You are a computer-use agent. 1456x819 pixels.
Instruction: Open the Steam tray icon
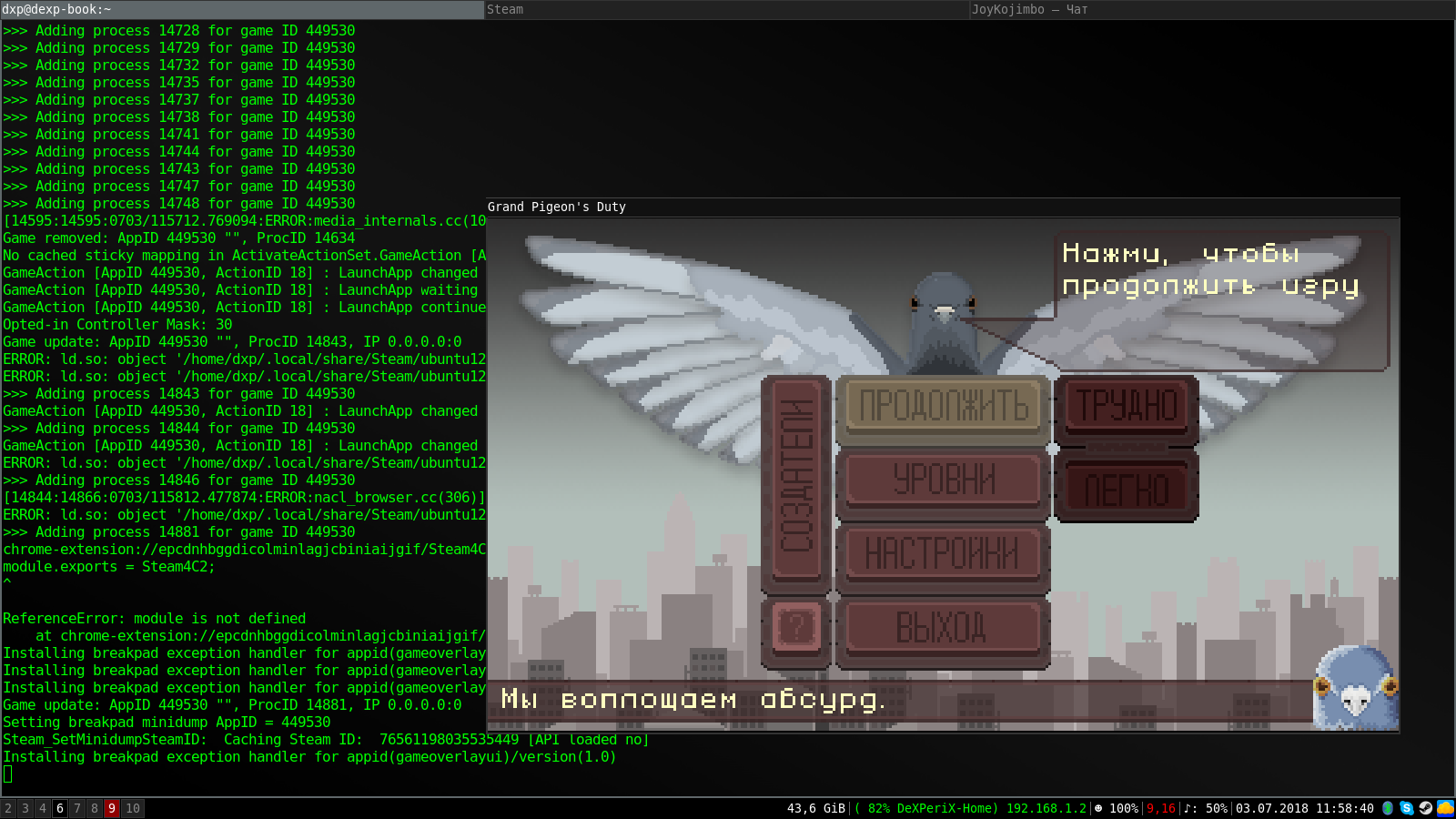(1426, 808)
